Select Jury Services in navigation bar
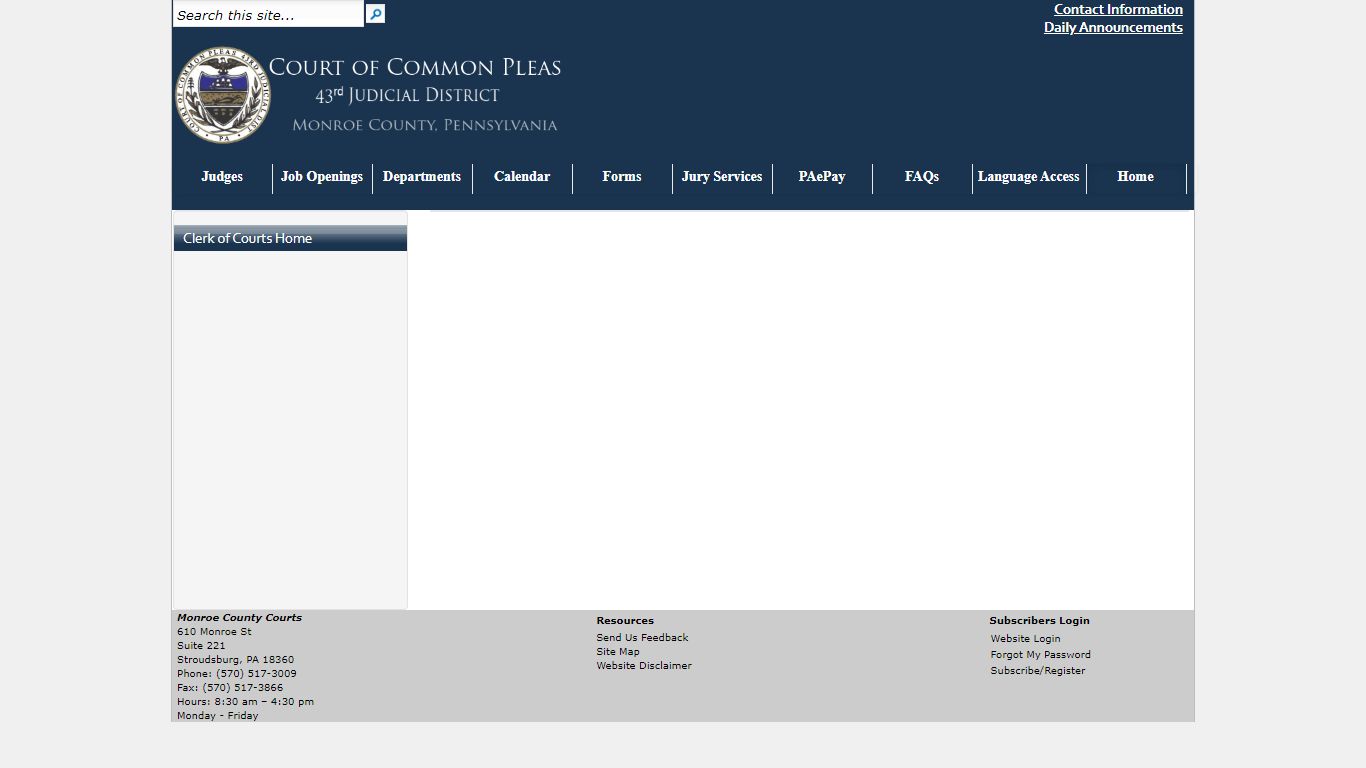 click(722, 177)
